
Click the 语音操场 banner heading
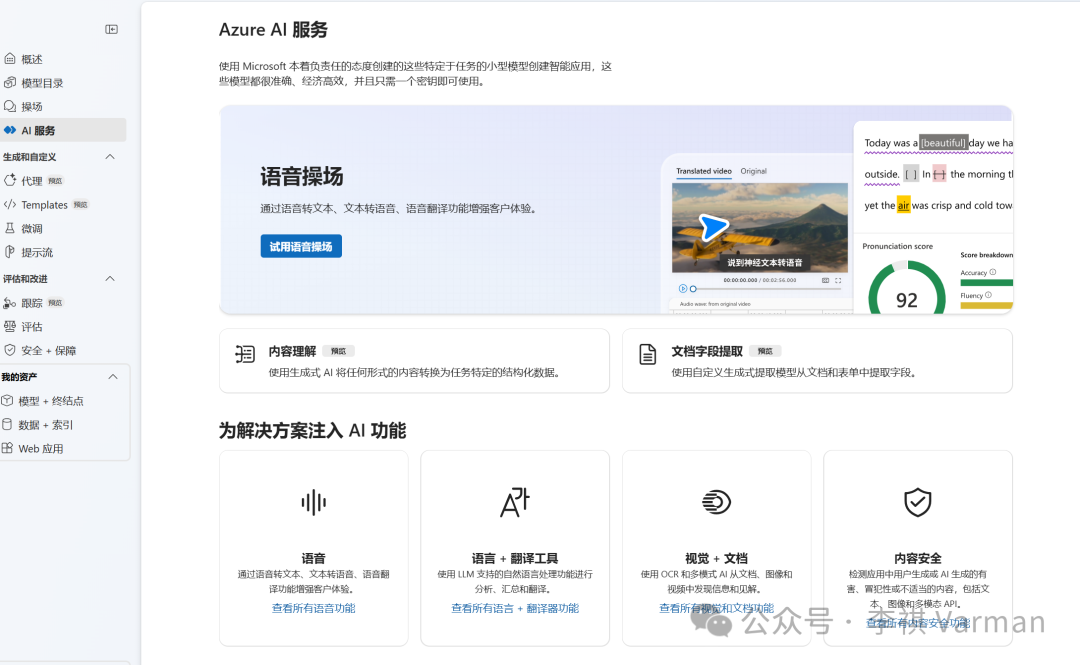pos(302,176)
